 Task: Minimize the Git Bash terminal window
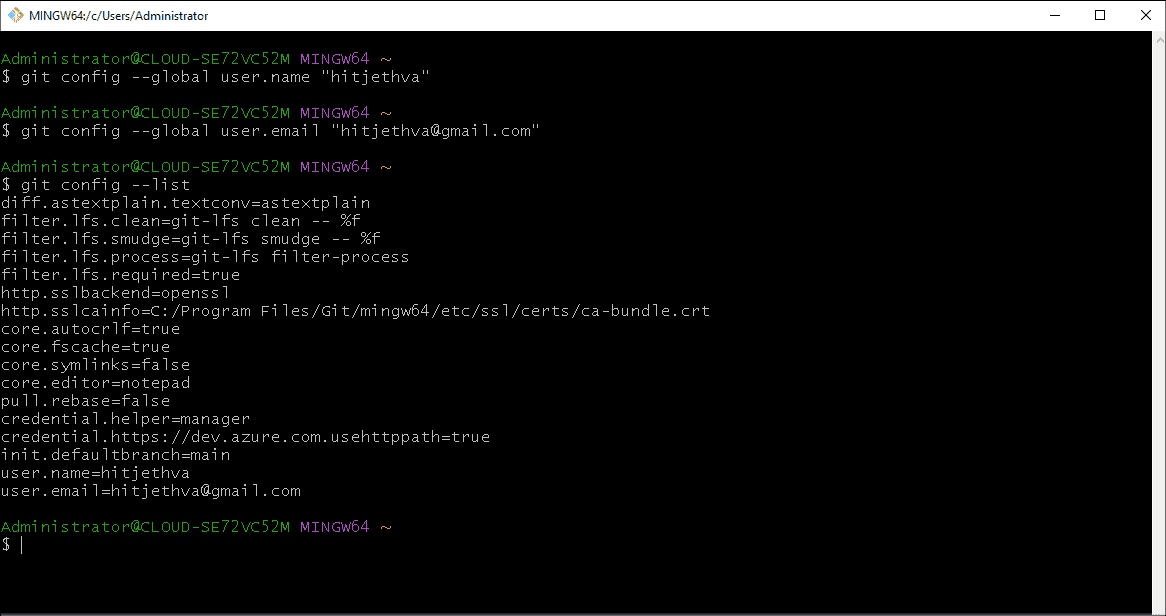tap(1054, 15)
